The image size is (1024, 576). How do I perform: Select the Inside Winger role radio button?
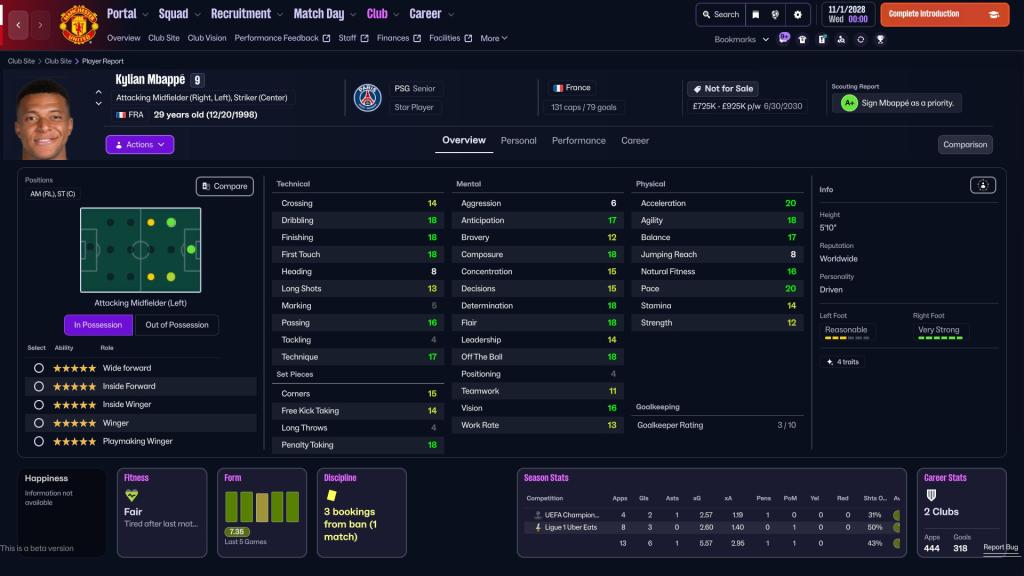[39, 405]
